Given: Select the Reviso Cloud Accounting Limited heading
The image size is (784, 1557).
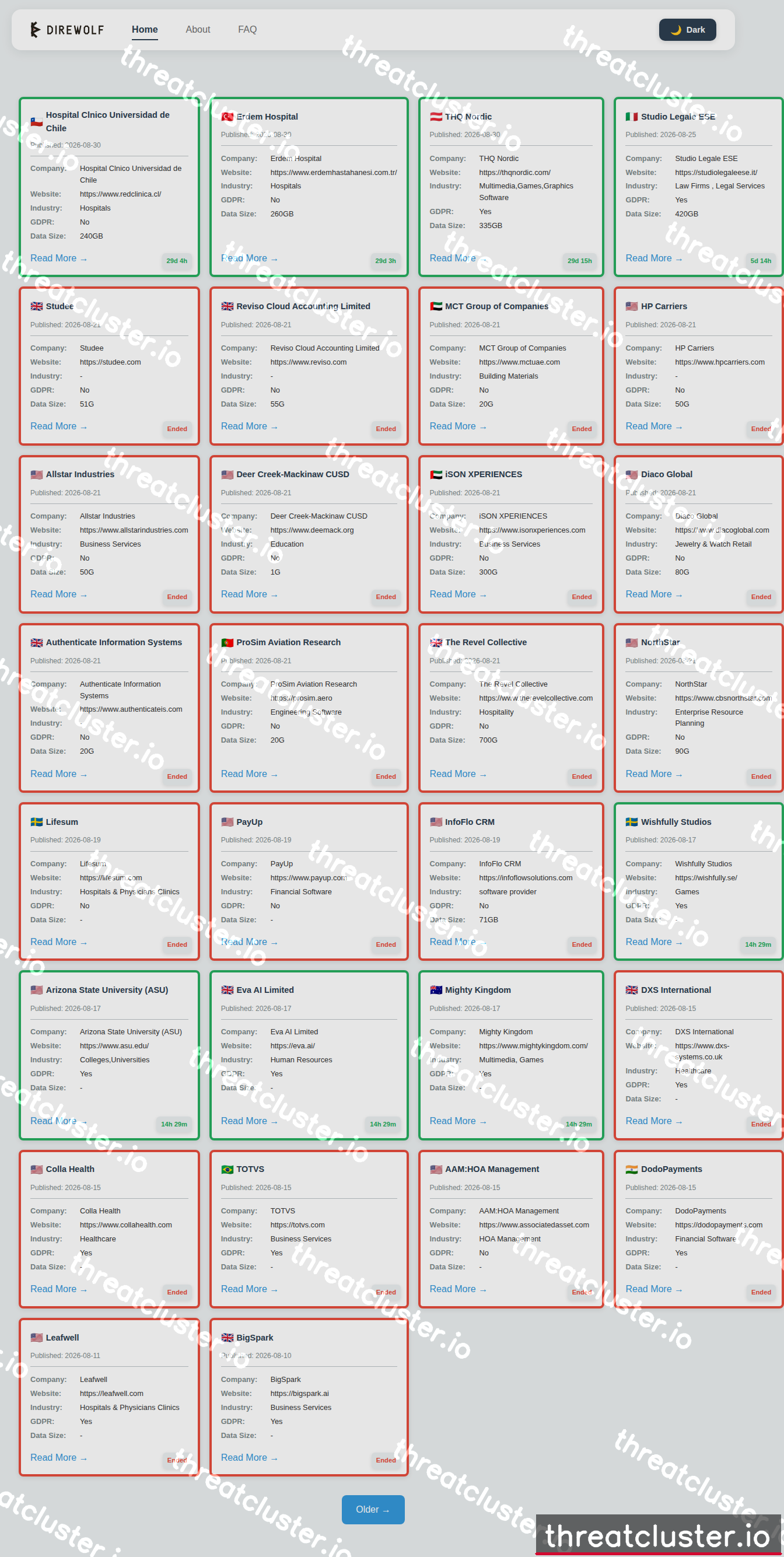Looking at the screenshot, I should click(x=303, y=306).
